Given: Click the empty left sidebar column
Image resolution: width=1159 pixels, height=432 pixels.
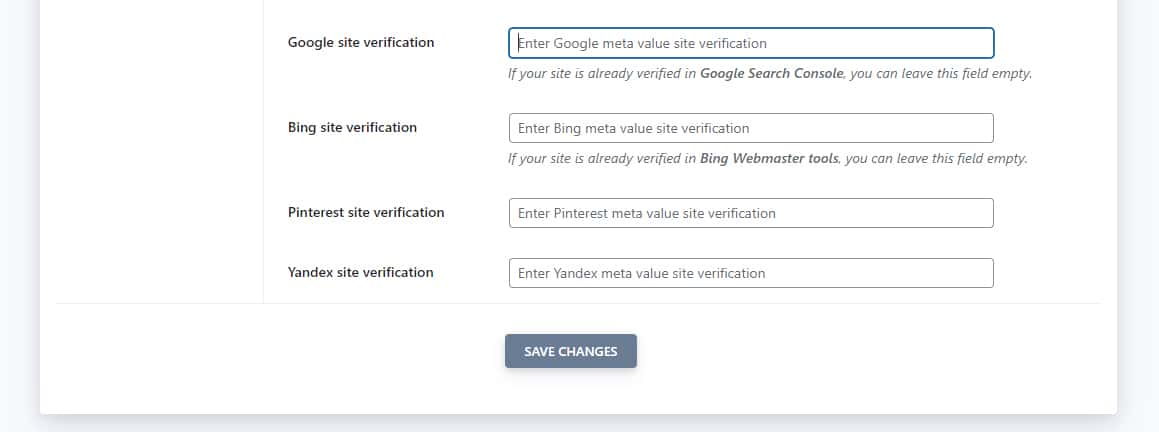Looking at the screenshot, I should click(150, 150).
